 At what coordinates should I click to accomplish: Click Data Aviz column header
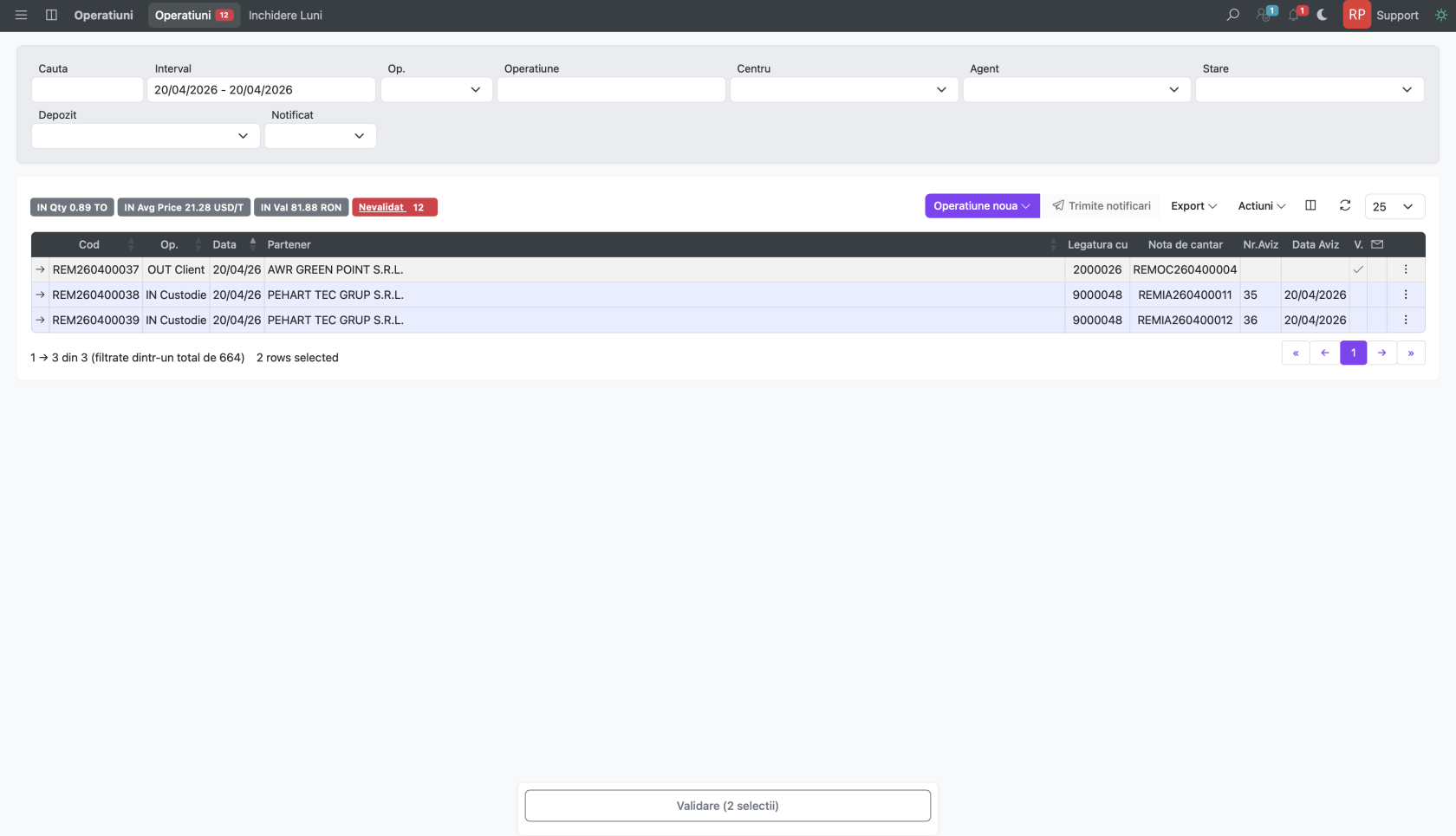pos(1315,244)
